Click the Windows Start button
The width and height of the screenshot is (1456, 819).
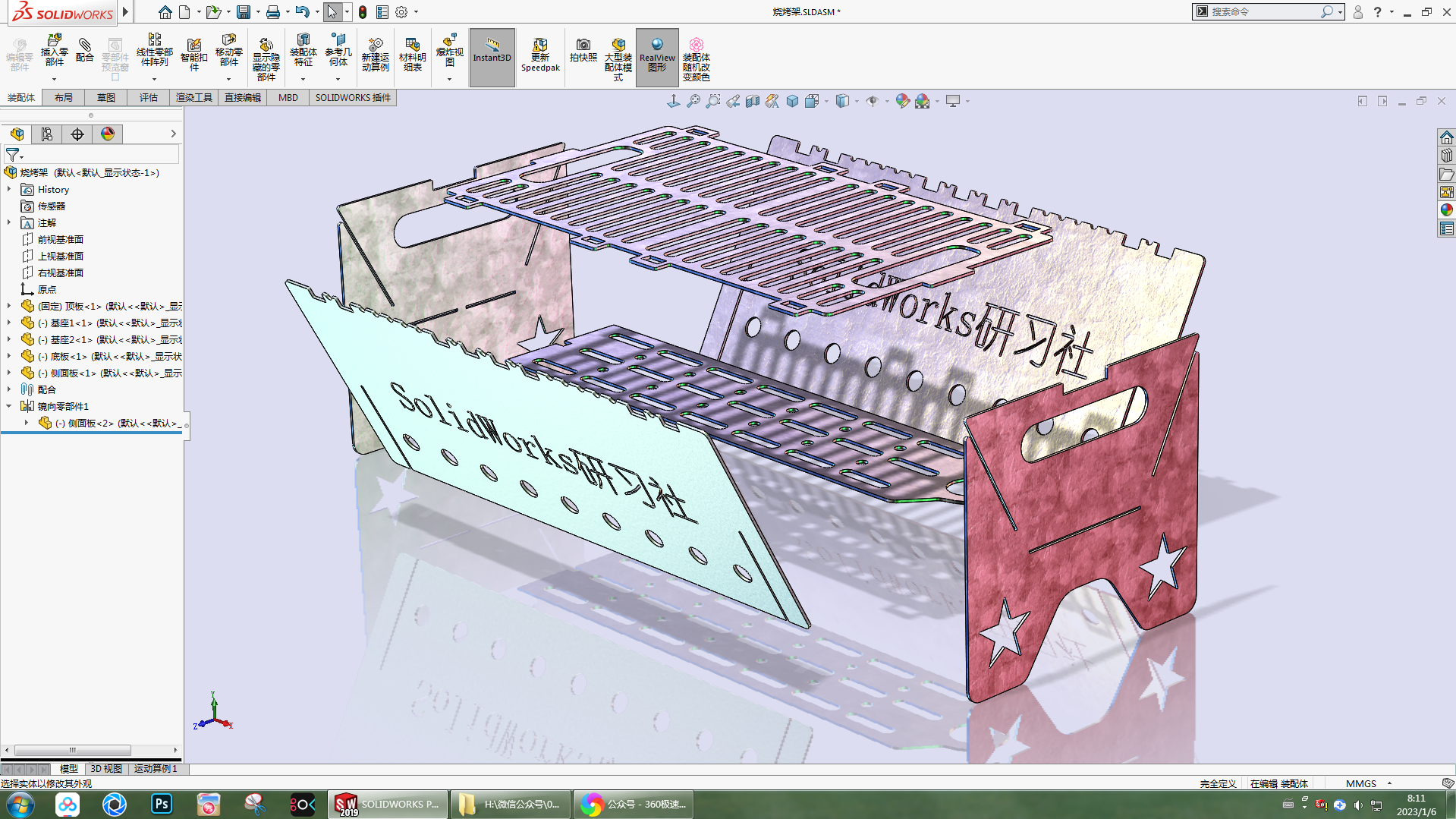click(20, 805)
